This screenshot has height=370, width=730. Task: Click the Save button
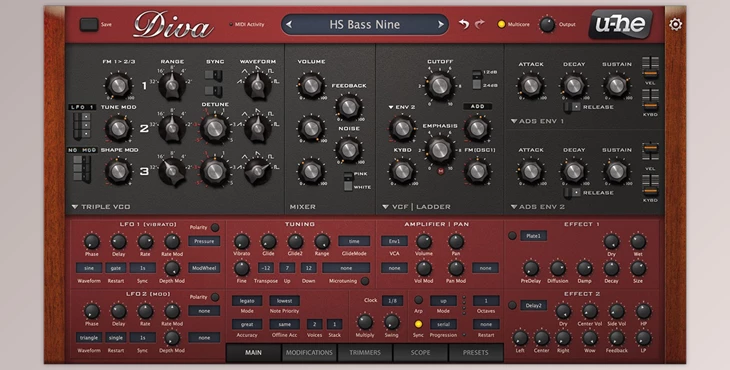click(88, 25)
